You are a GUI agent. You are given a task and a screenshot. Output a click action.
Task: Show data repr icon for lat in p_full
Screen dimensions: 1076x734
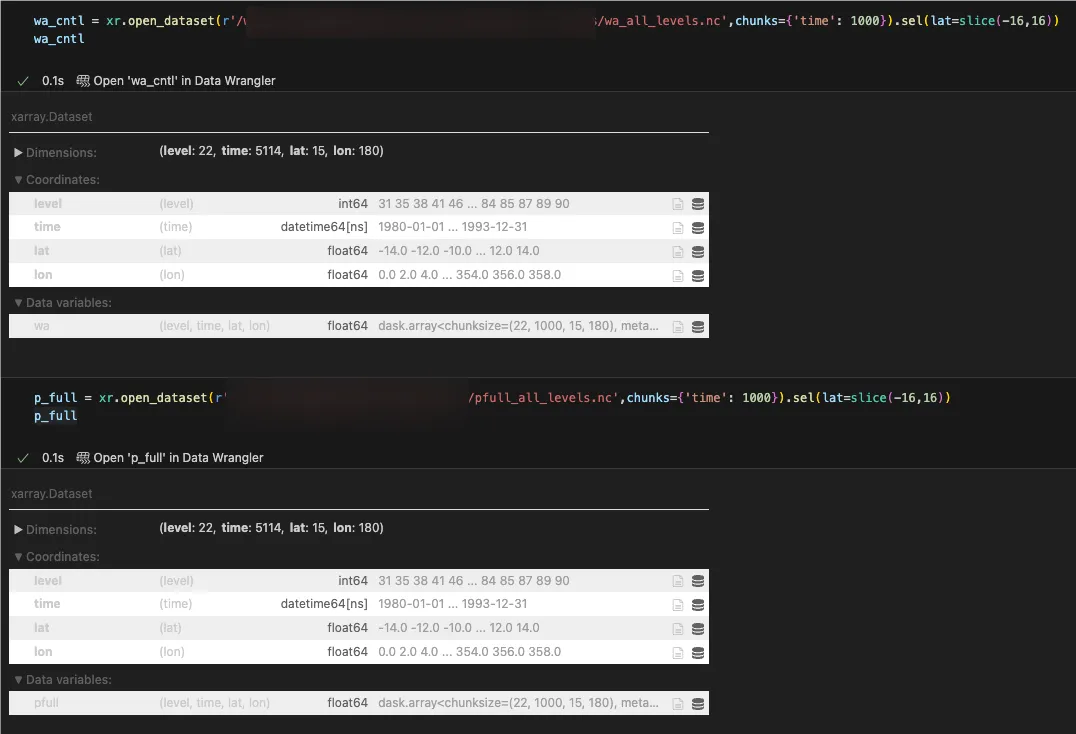pos(698,629)
